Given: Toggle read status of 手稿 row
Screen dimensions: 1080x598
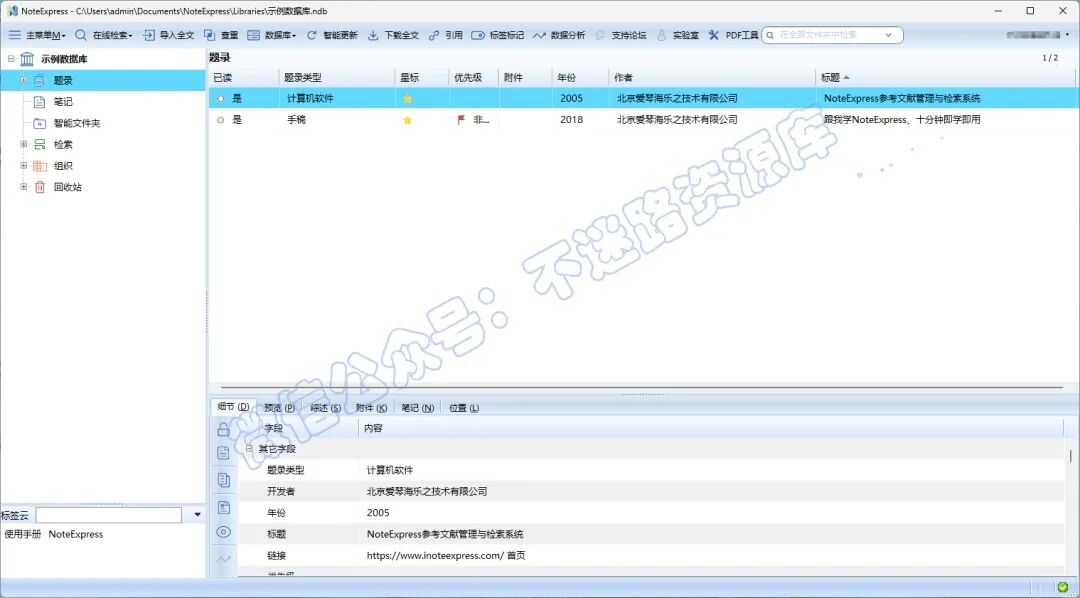Looking at the screenshot, I should 220,120.
